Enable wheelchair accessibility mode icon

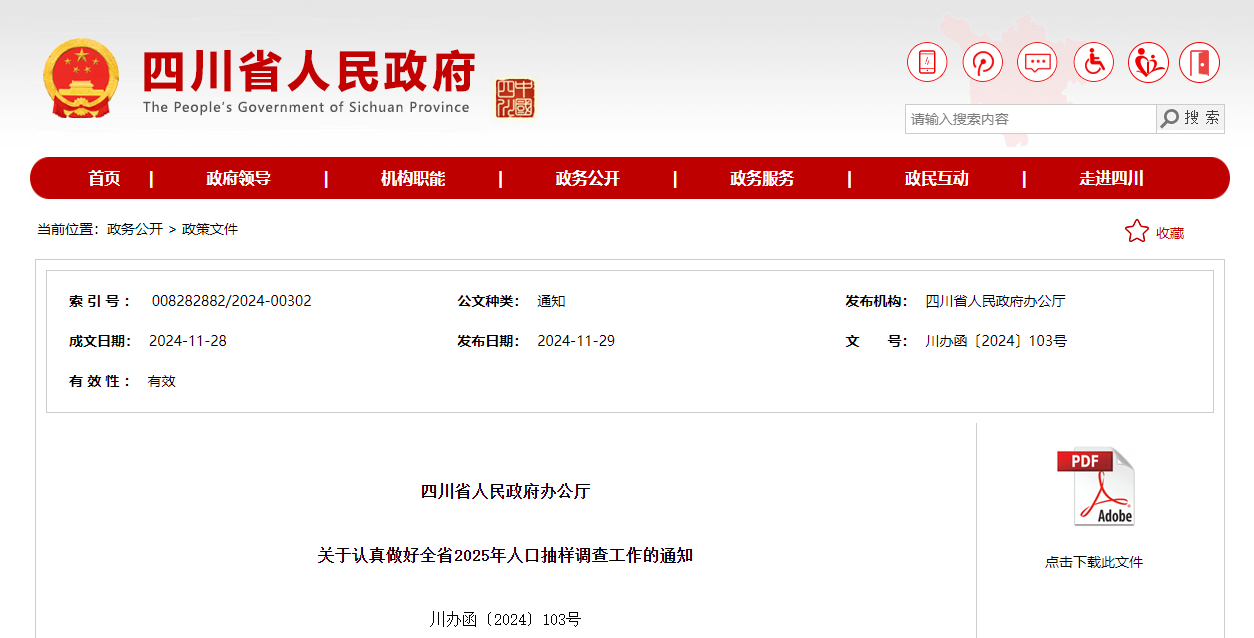(x=1093, y=62)
